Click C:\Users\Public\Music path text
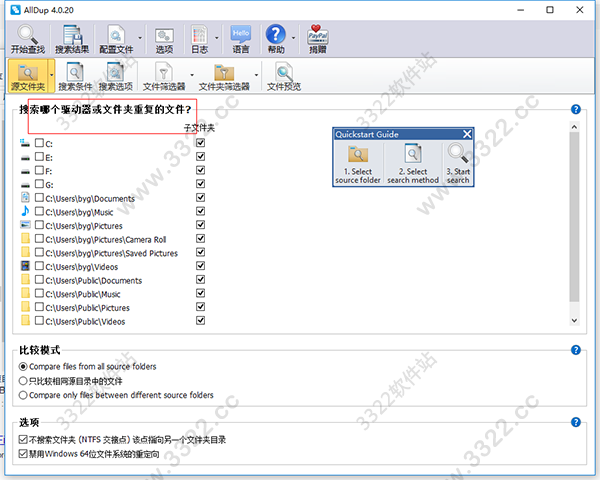600x480 pixels. click(83, 294)
